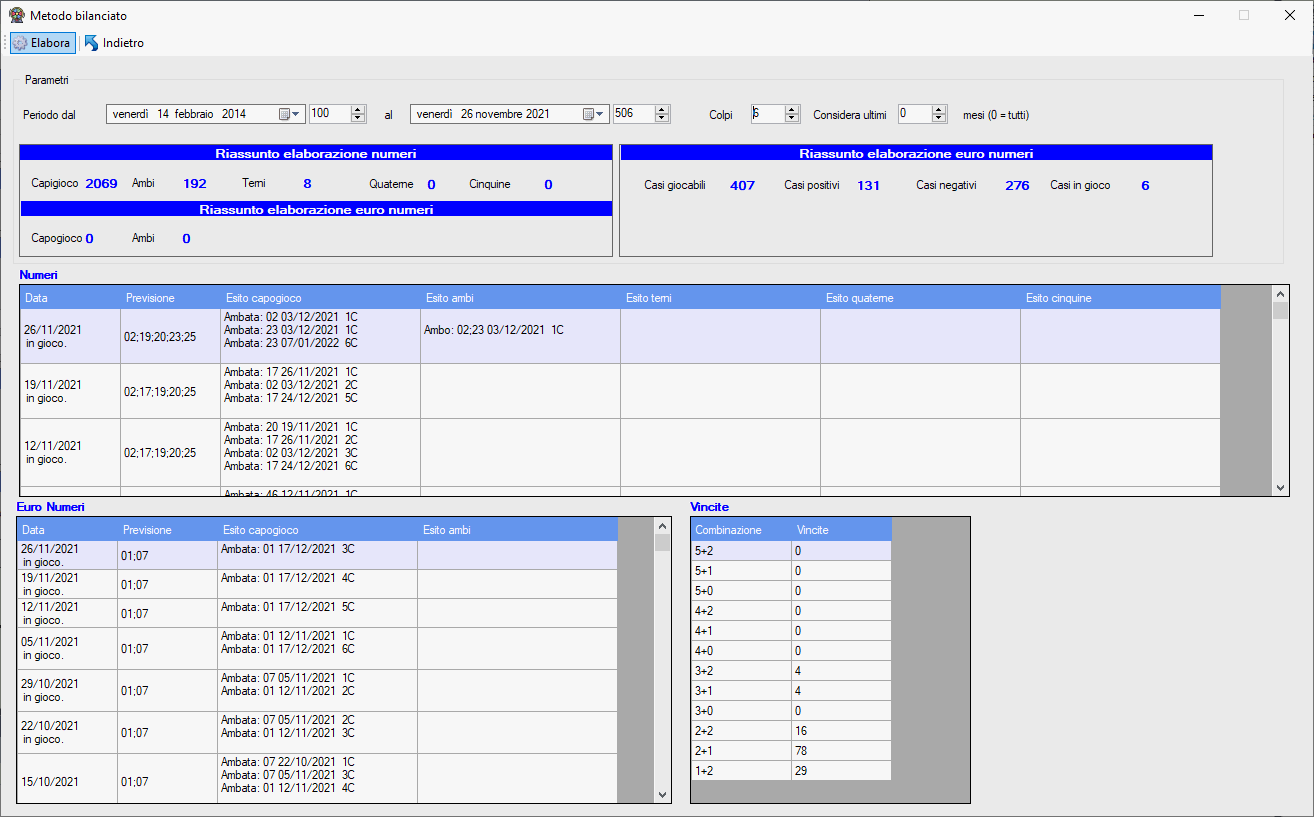The image size is (1314, 817).
Task: Click the 2+1 winnings value 78
Action: point(841,751)
